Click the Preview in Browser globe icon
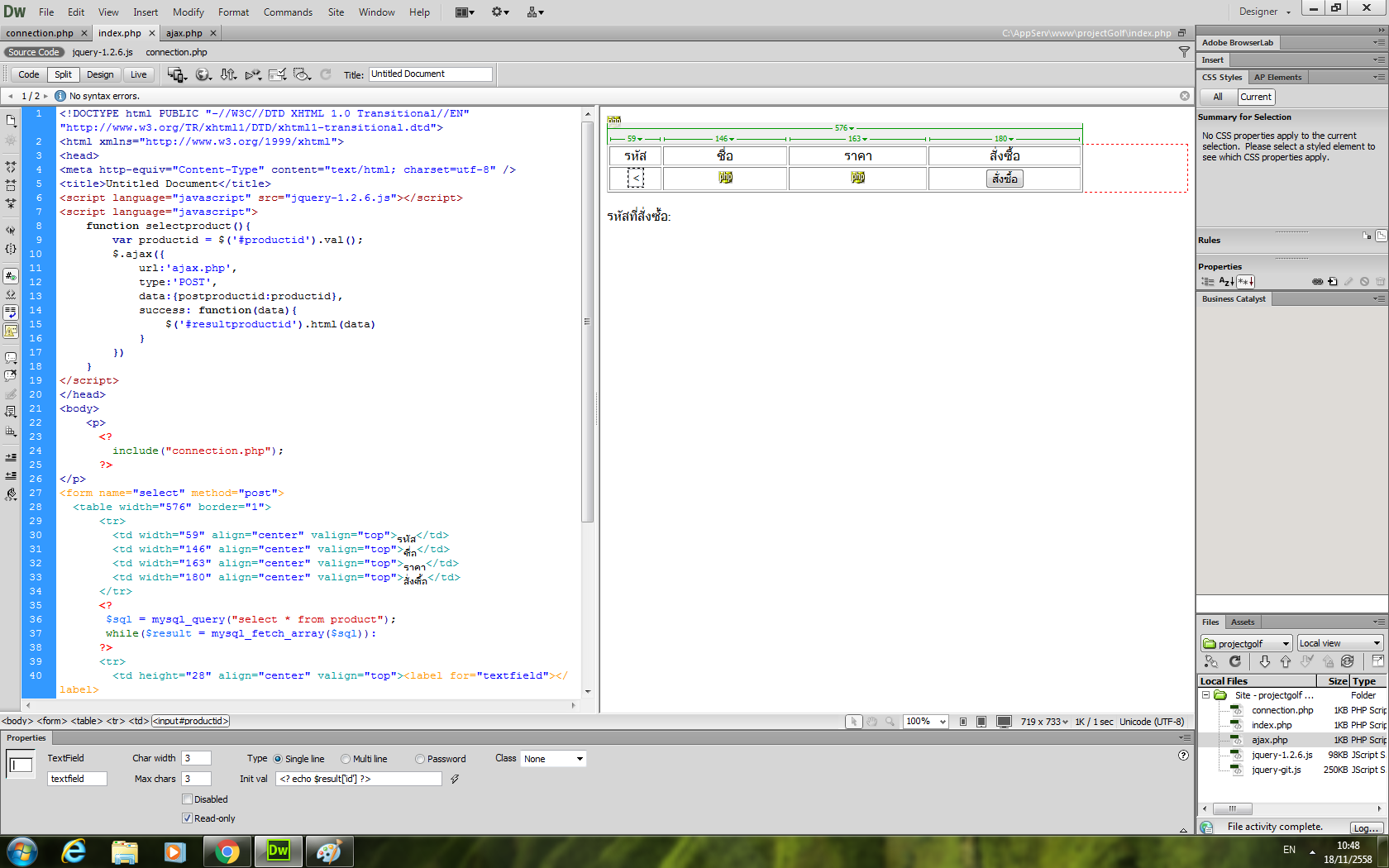Image resolution: width=1389 pixels, height=868 pixels. coord(203,74)
